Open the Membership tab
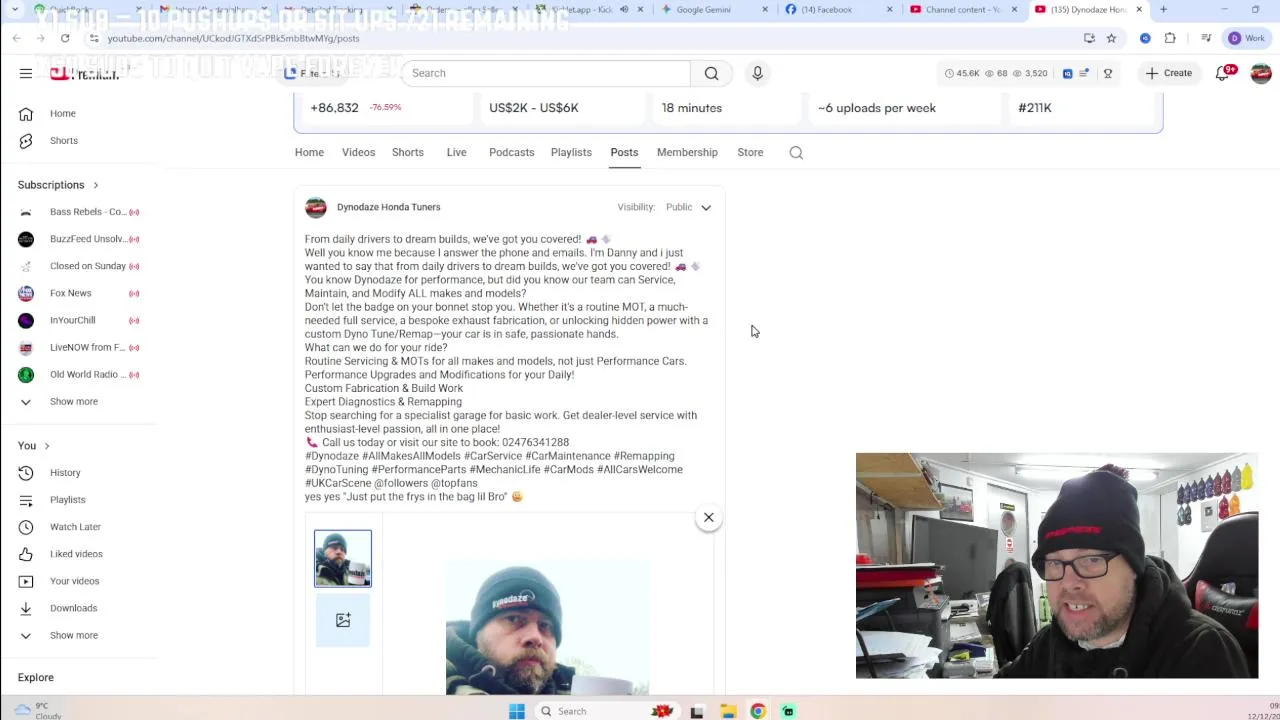 pyautogui.click(x=687, y=152)
